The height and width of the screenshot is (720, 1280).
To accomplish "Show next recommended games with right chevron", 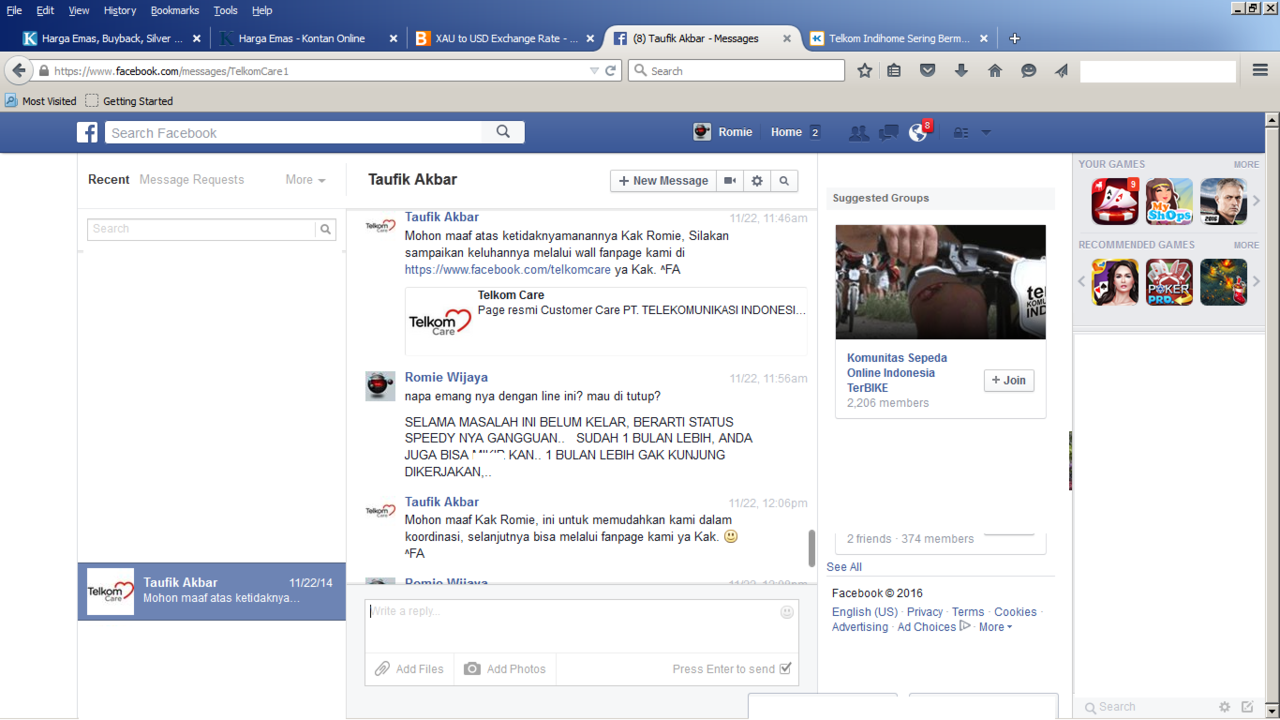I will pos(1257,282).
